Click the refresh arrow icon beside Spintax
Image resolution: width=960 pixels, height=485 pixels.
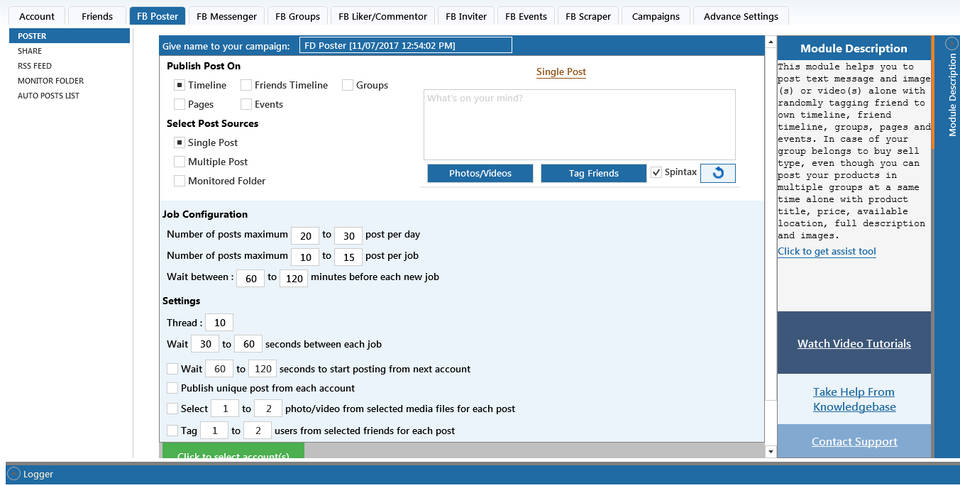717,173
